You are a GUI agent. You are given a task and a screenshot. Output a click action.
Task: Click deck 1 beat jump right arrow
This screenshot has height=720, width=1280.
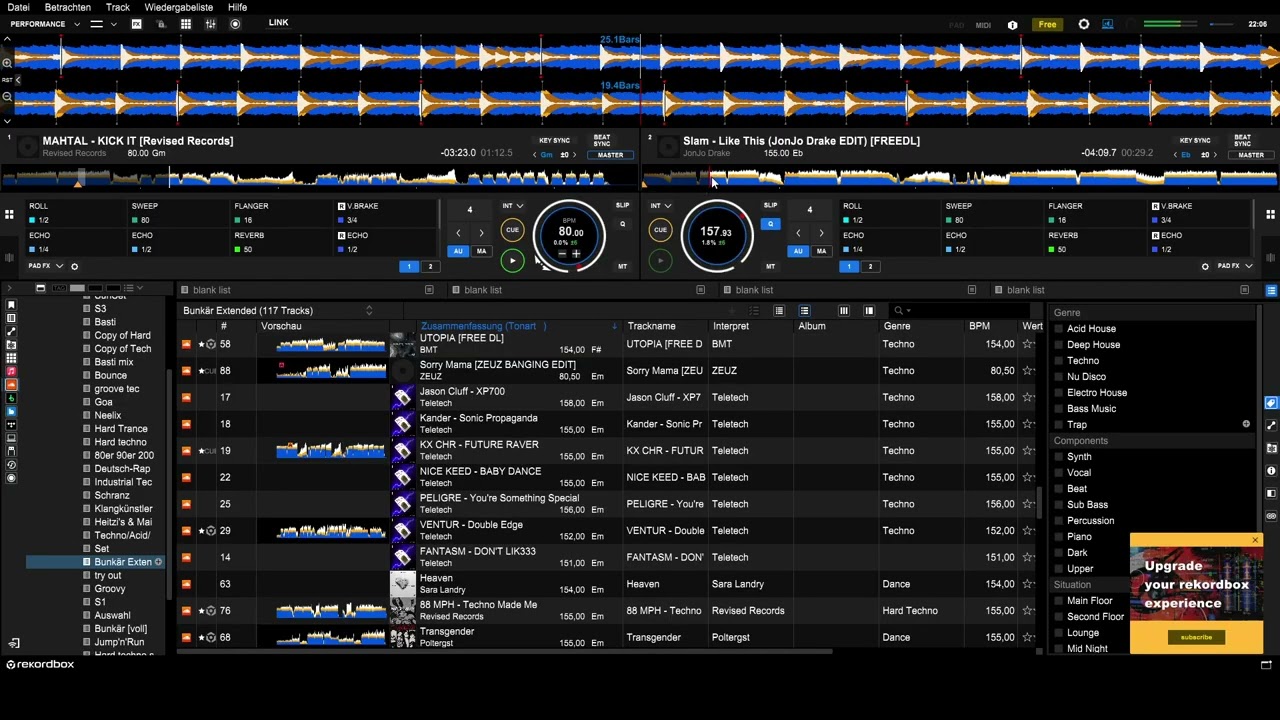[481, 233]
